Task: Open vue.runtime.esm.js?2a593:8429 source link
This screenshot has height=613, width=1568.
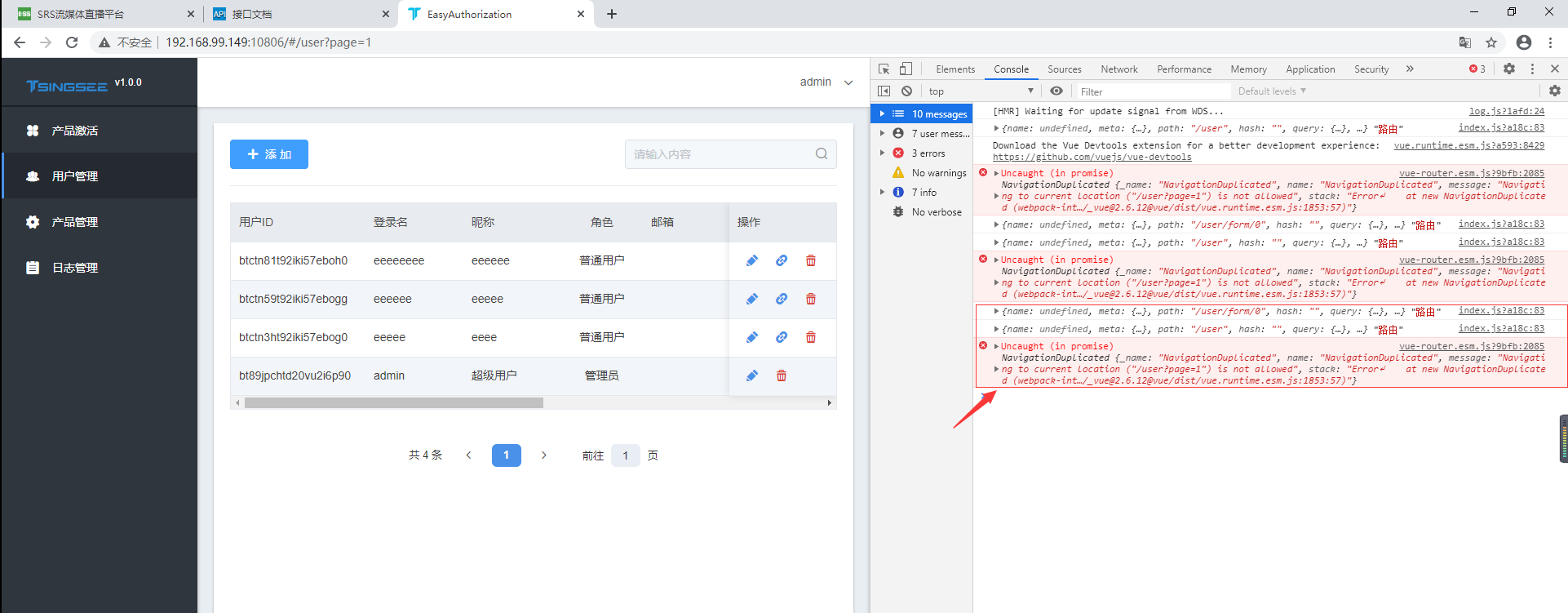Action: (x=1468, y=145)
